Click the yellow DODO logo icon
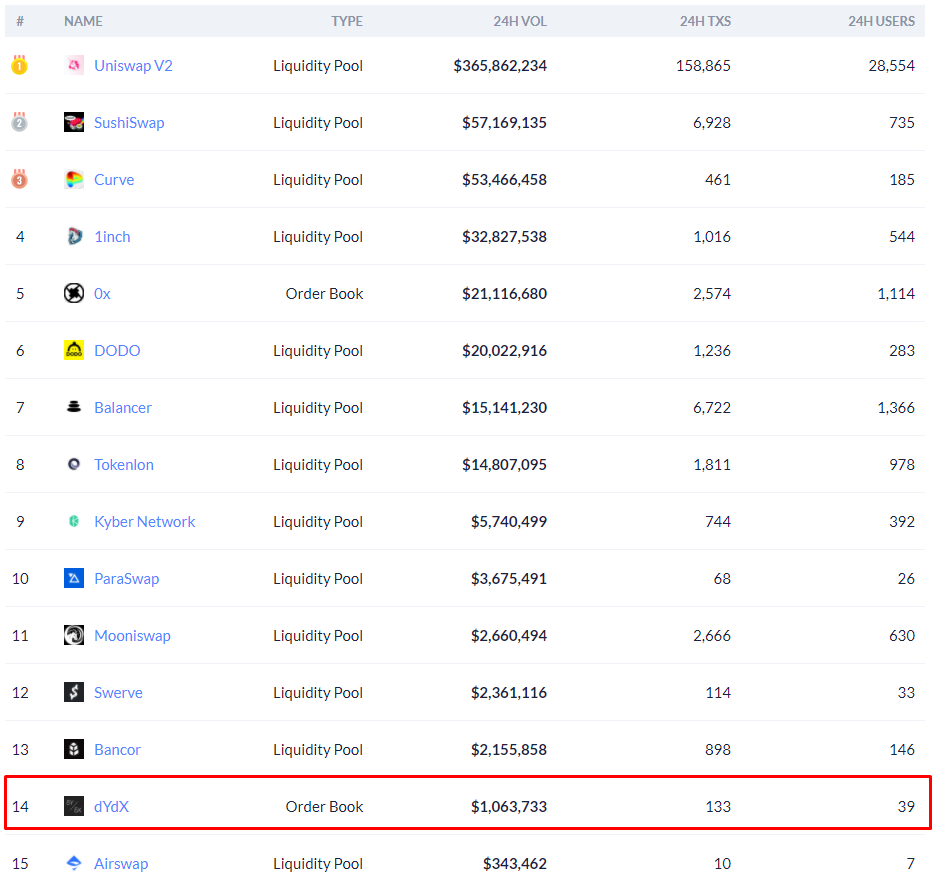The width and height of the screenshot is (937, 886). [x=74, y=350]
